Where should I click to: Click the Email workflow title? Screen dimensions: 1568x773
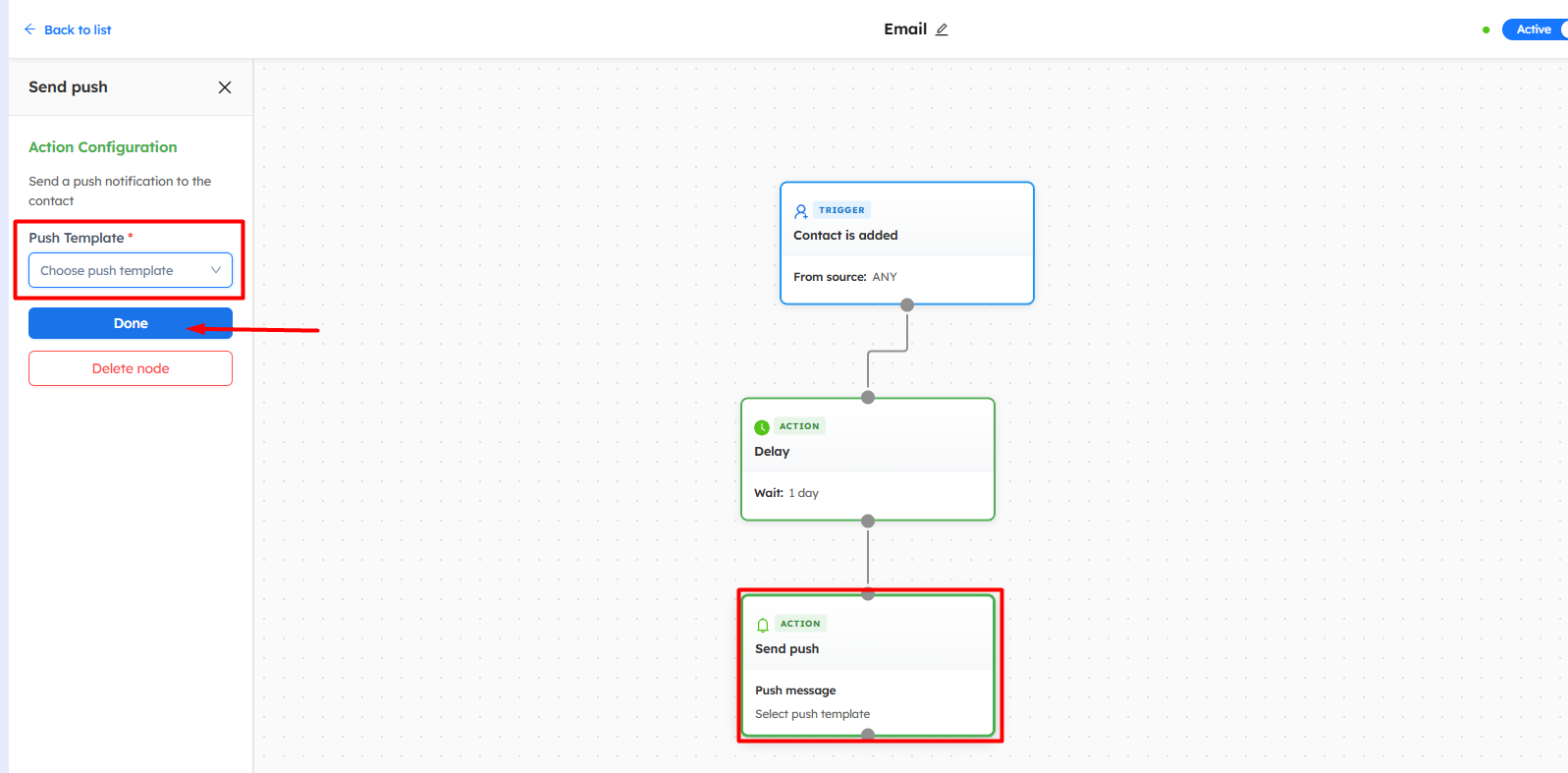point(904,29)
